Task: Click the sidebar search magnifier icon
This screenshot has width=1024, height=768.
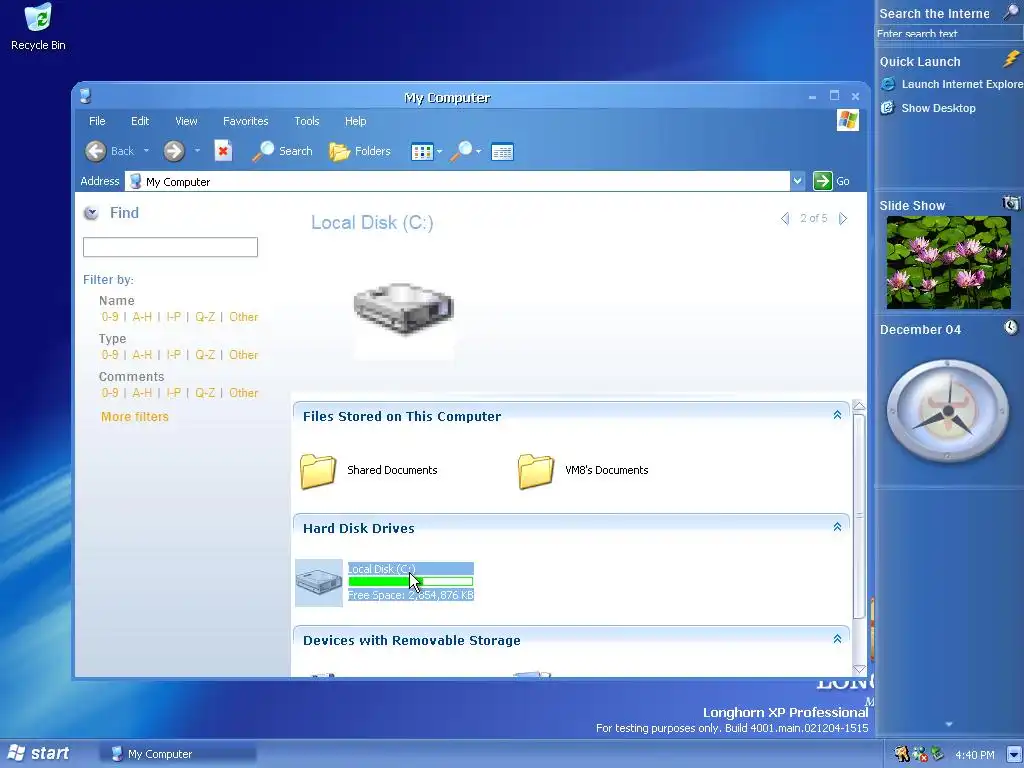Action: (x=1012, y=12)
